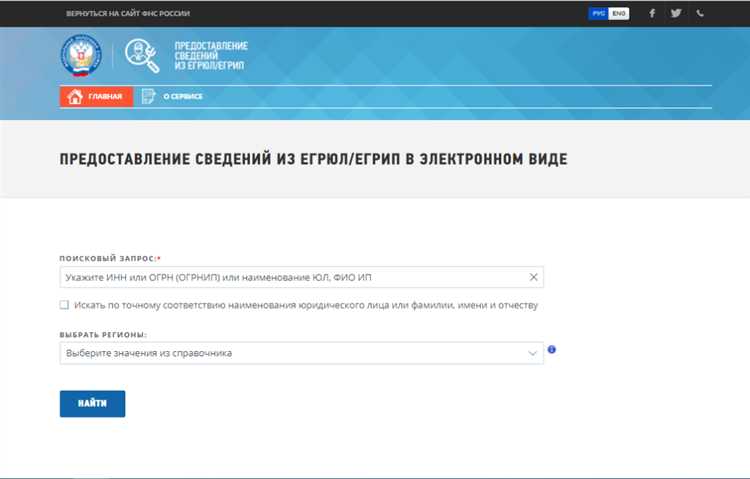Clear the search field with X icon
Viewport: 750px width, 479px height.
pos(533,277)
